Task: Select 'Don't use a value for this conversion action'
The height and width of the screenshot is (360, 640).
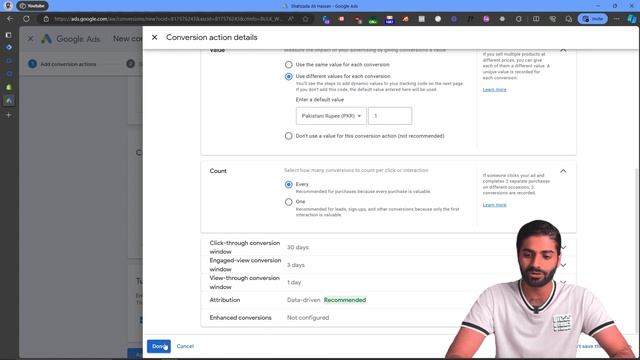Action: click(x=289, y=136)
